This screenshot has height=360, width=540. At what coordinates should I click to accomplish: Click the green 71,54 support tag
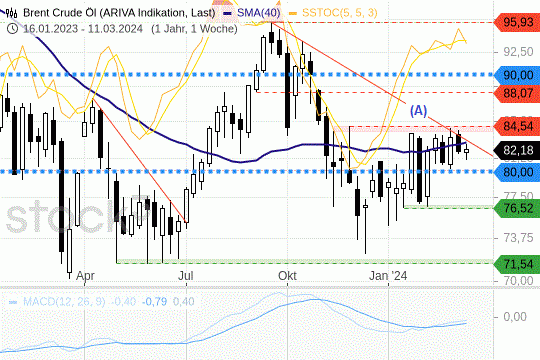(x=517, y=264)
